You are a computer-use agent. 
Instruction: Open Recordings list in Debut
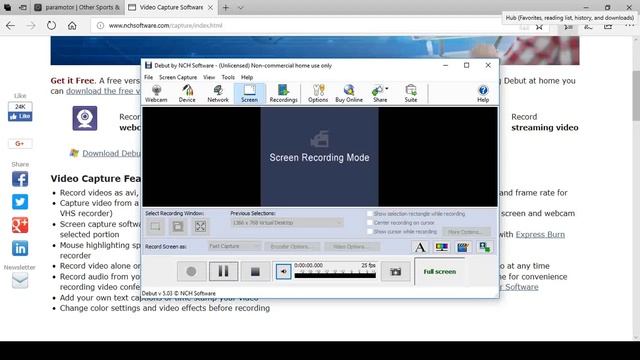tap(283, 93)
